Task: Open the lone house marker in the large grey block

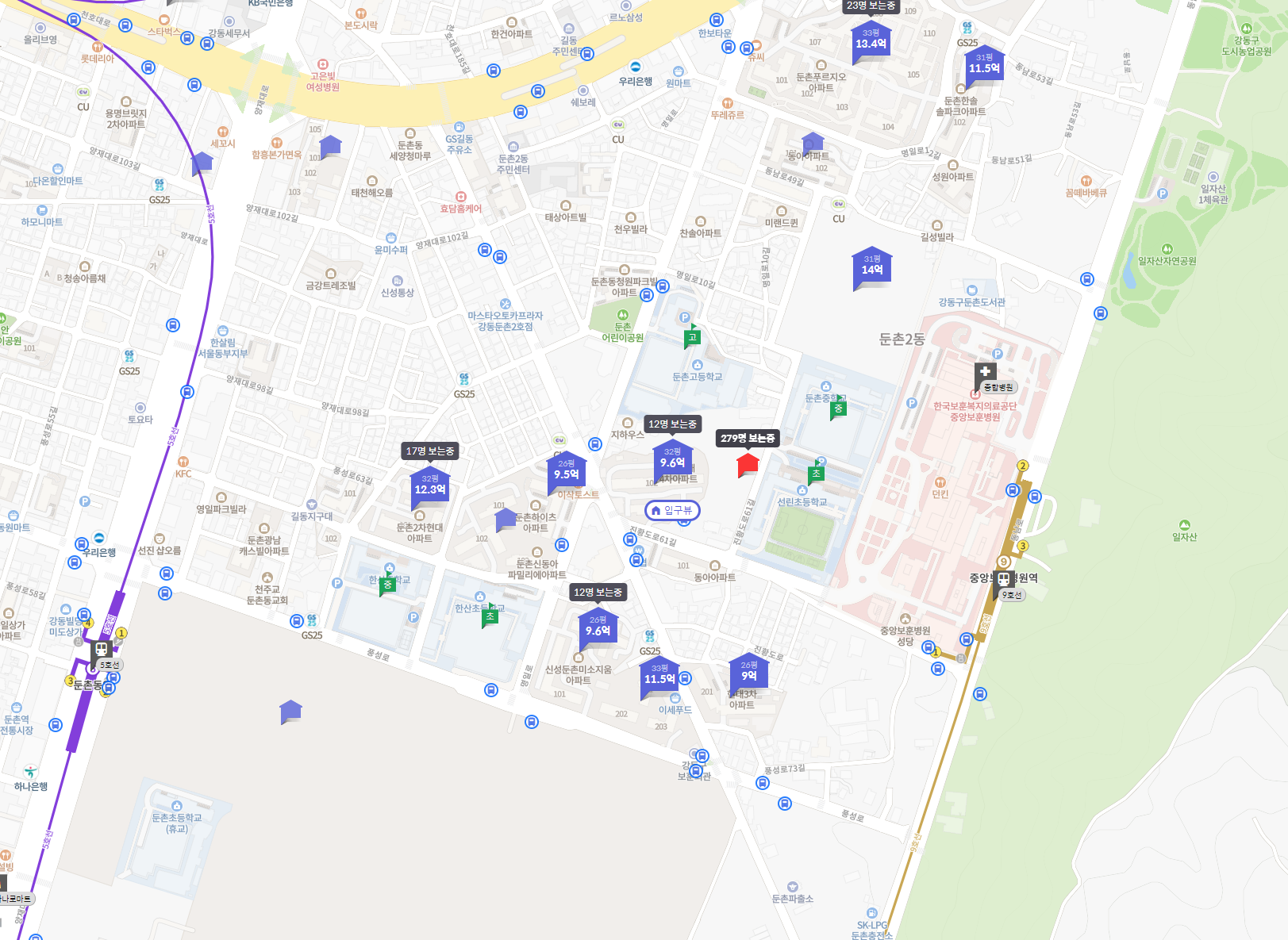Action: coord(291,712)
